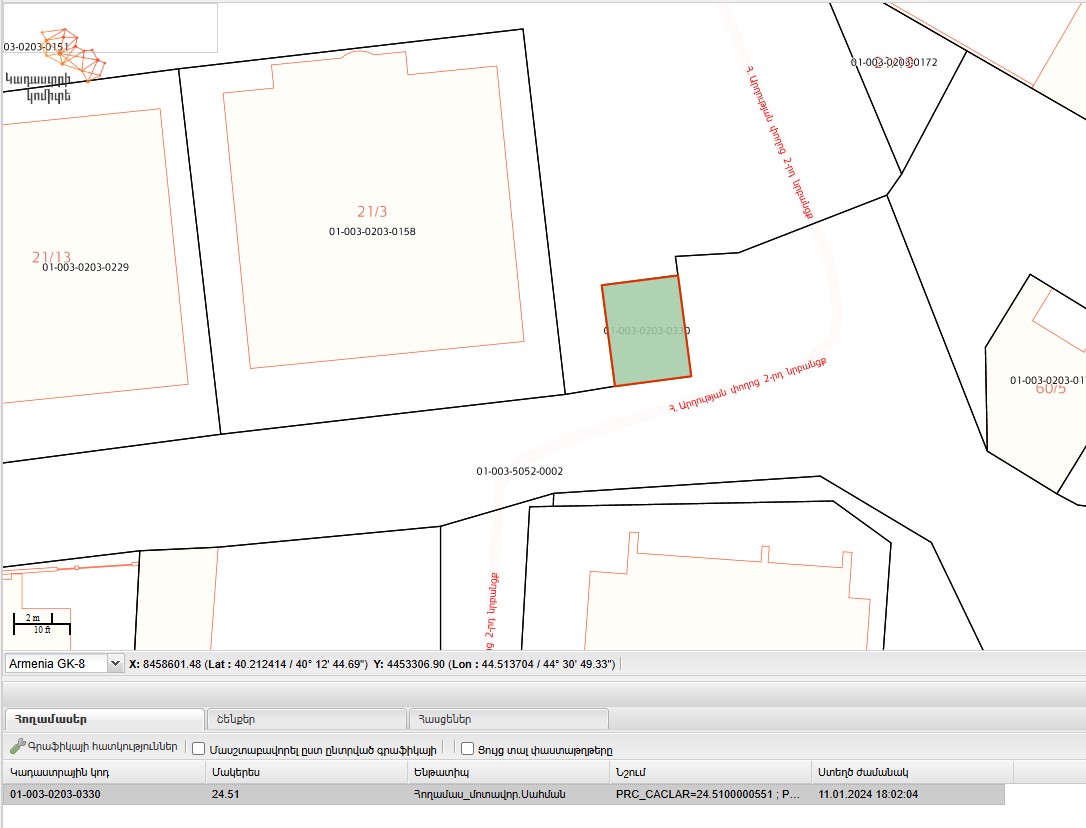Click the 'Նշում' column header
Screen dimensions: 1086x828
[x=710, y=772]
